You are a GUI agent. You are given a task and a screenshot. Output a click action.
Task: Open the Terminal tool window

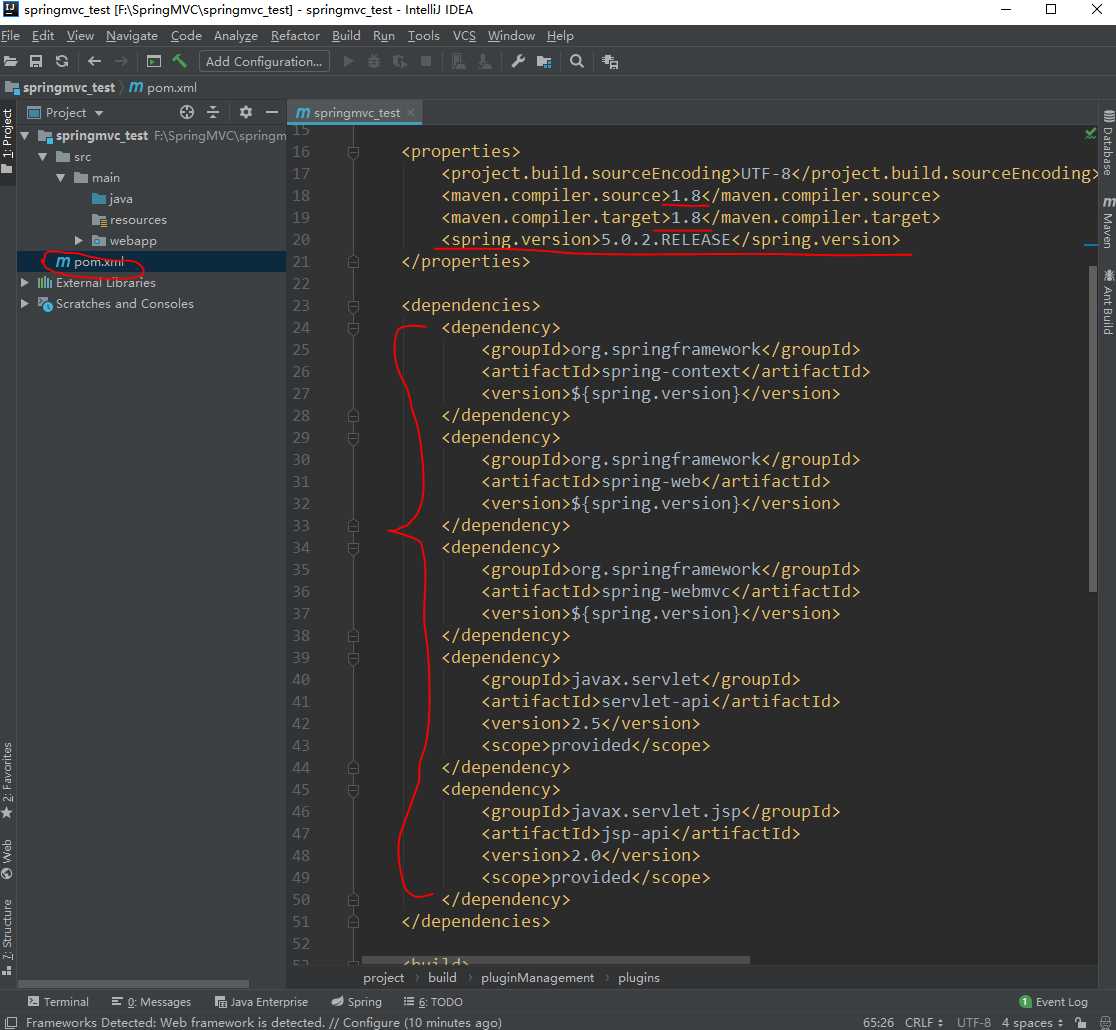pos(58,1002)
